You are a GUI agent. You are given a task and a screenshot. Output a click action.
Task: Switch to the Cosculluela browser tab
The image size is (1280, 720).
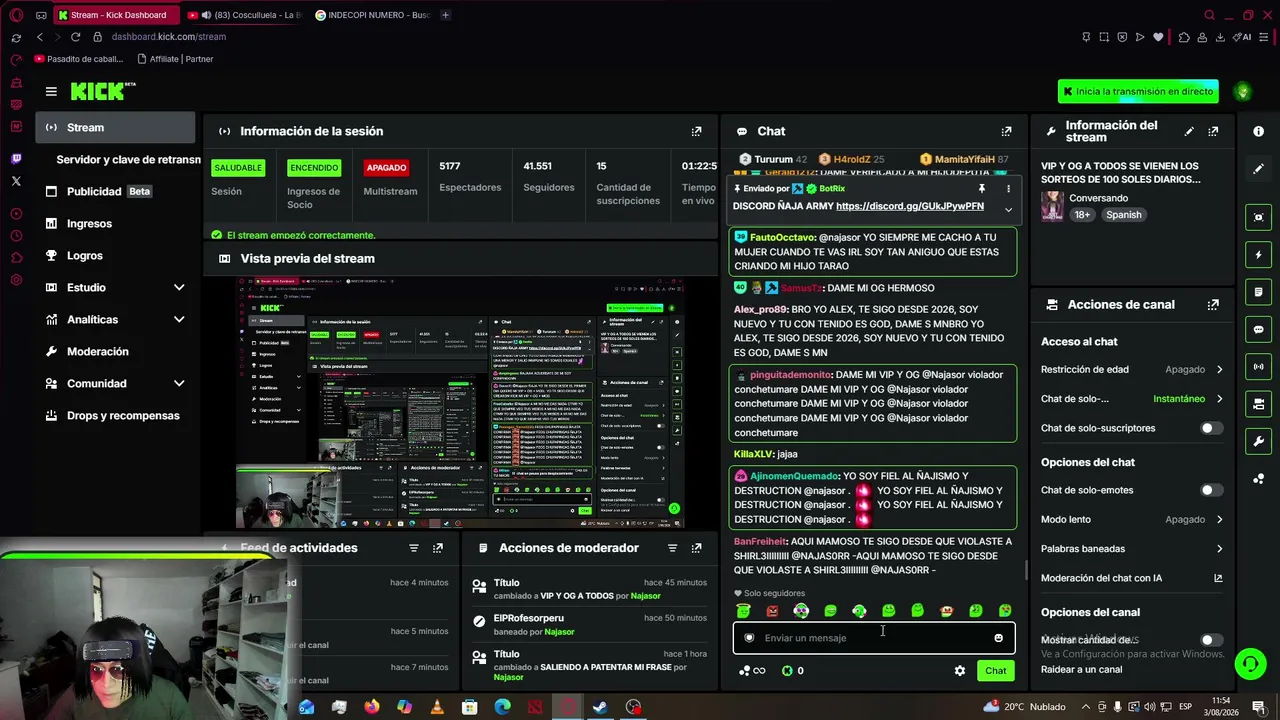[x=245, y=15]
